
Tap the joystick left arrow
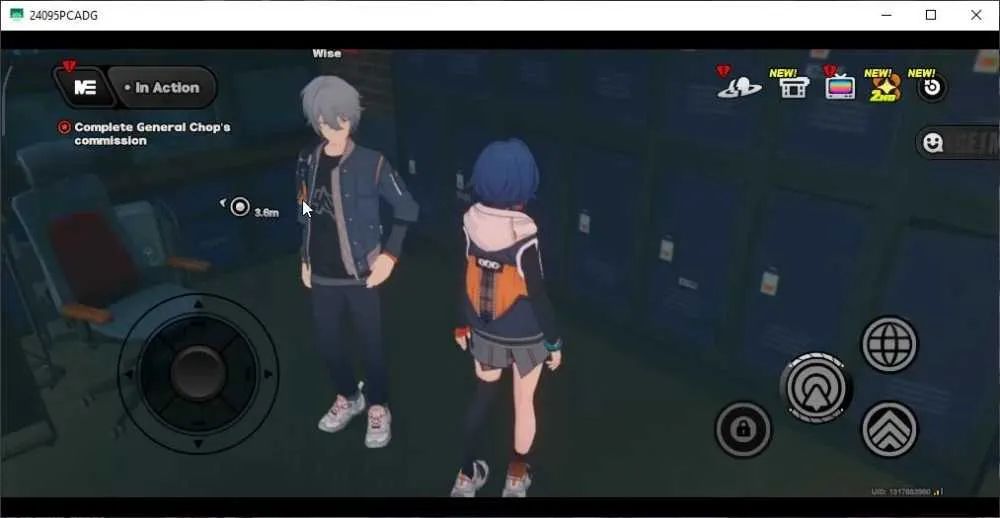128,374
